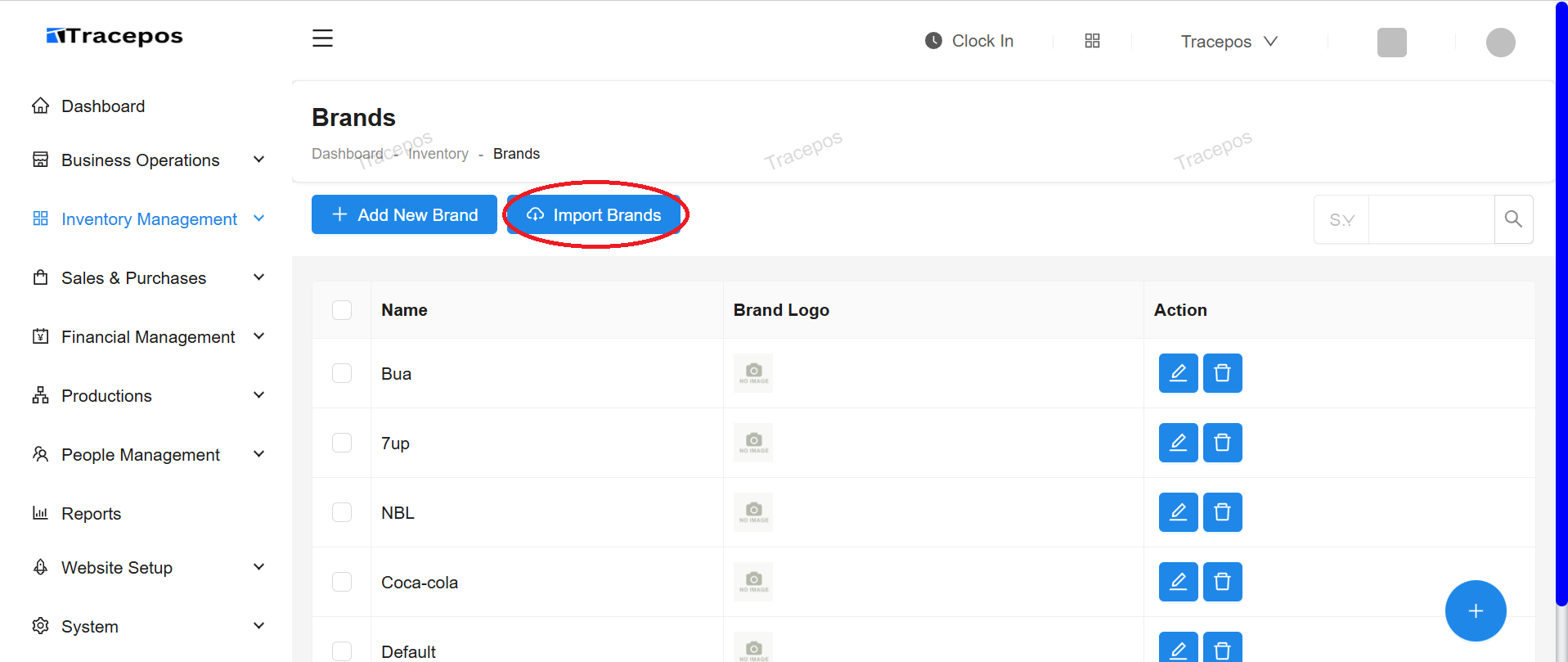Open the hamburger sidebar toggle

pyautogui.click(x=322, y=38)
